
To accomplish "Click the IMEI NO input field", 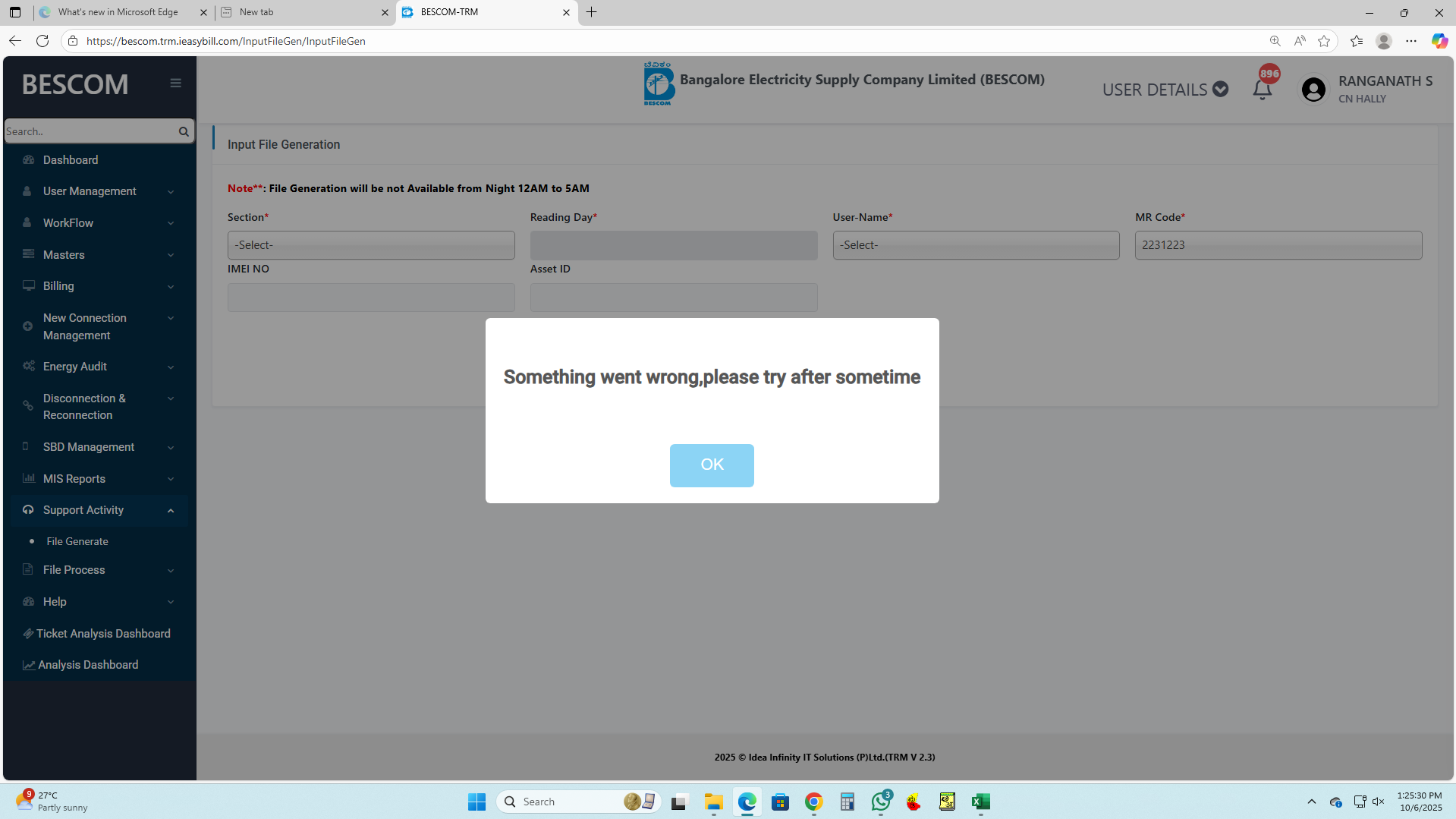I will pos(371,298).
